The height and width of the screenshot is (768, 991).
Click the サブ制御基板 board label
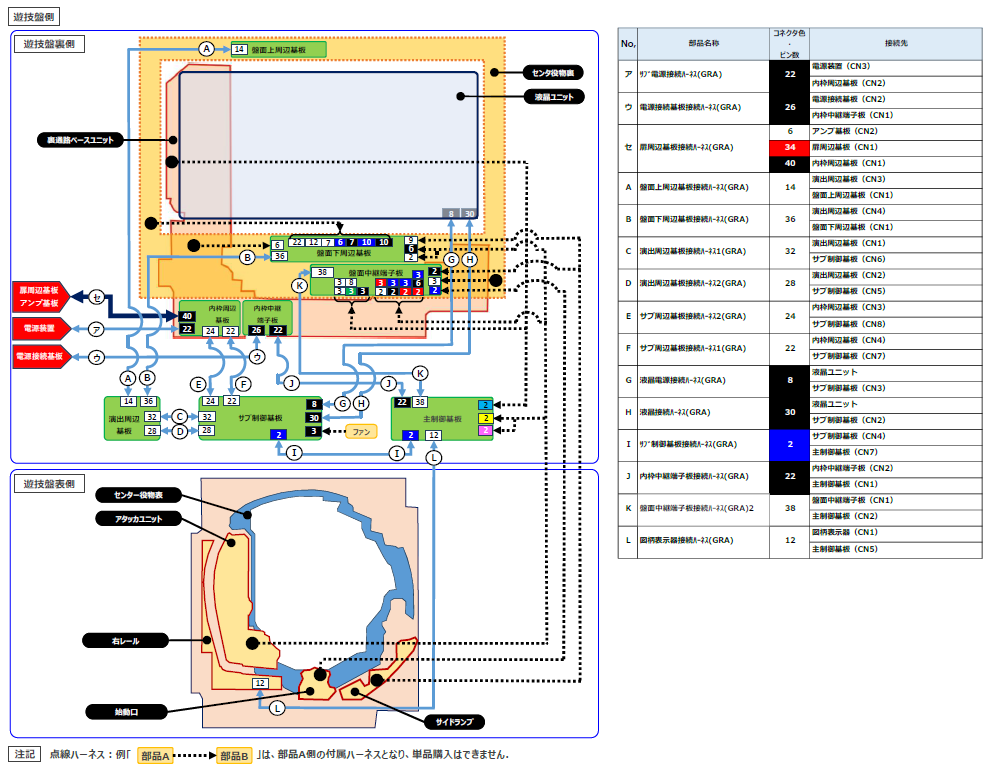tap(260, 418)
